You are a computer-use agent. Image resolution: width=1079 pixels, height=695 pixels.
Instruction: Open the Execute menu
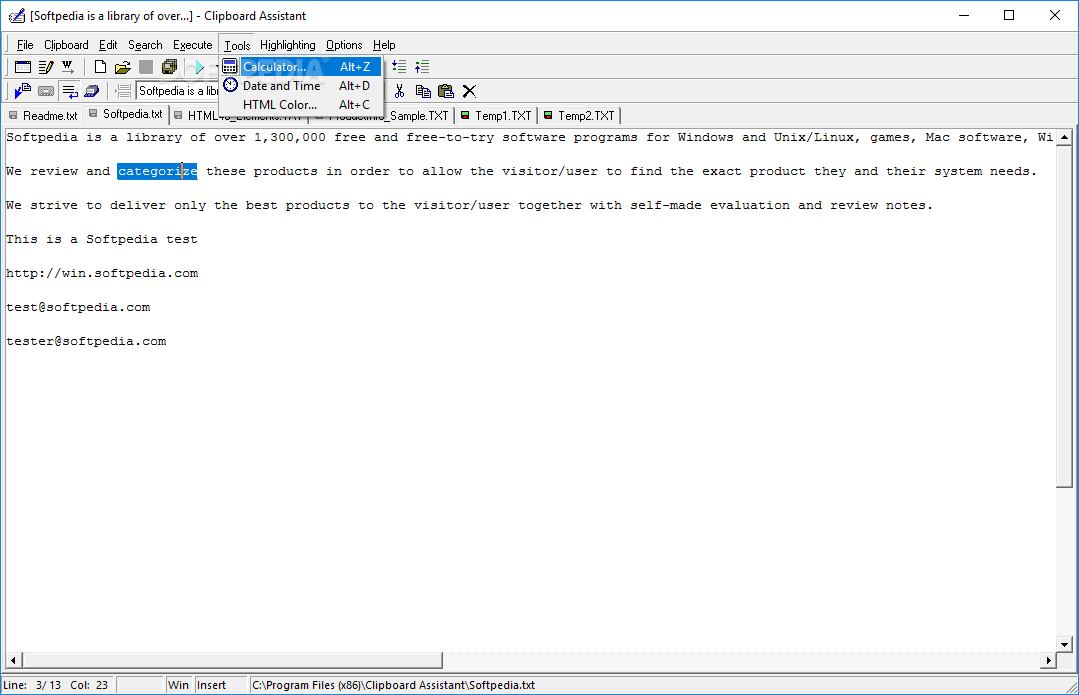[x=193, y=45]
